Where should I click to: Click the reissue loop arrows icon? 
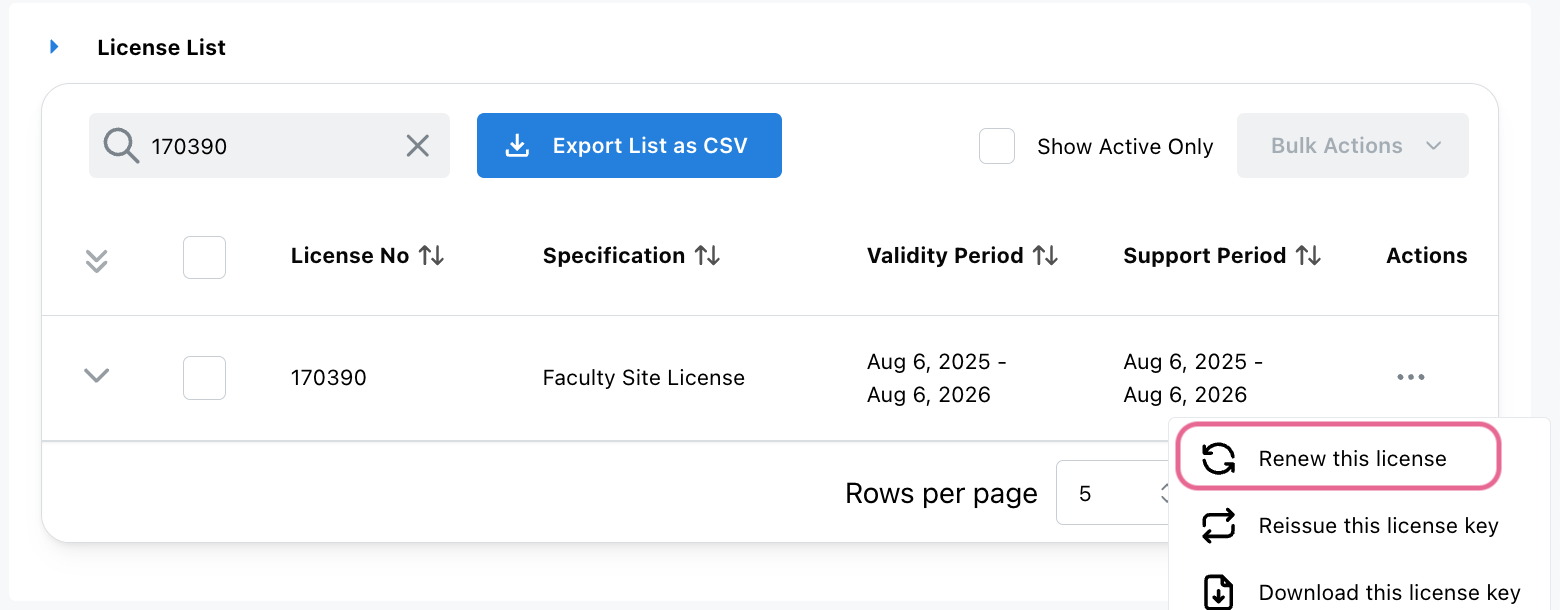pyautogui.click(x=1218, y=526)
